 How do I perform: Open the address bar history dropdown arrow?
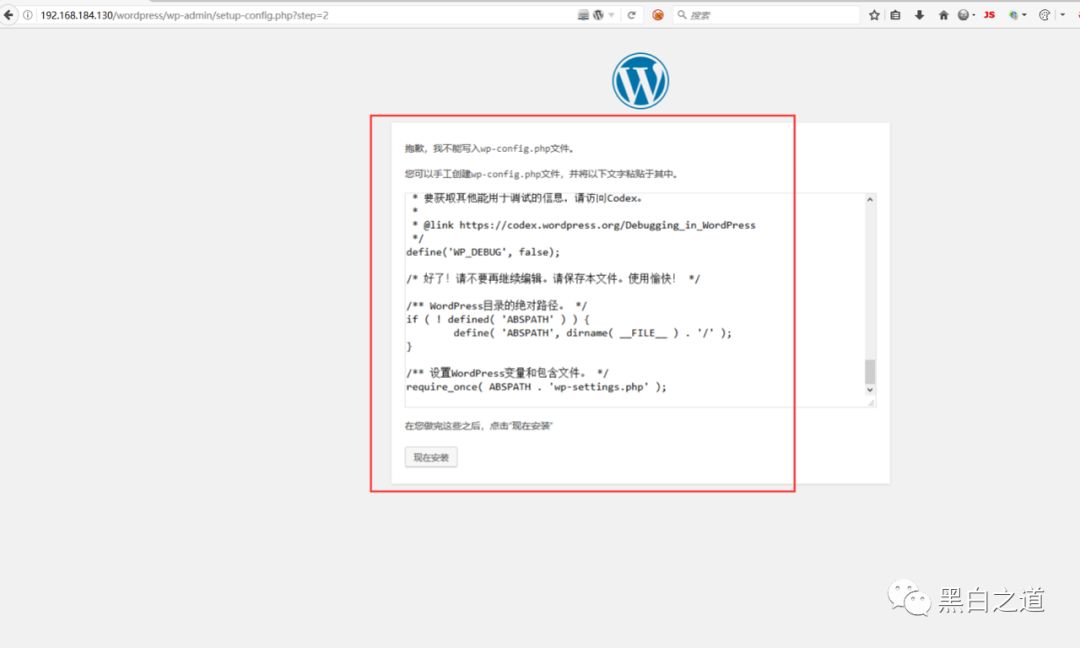click(x=612, y=15)
